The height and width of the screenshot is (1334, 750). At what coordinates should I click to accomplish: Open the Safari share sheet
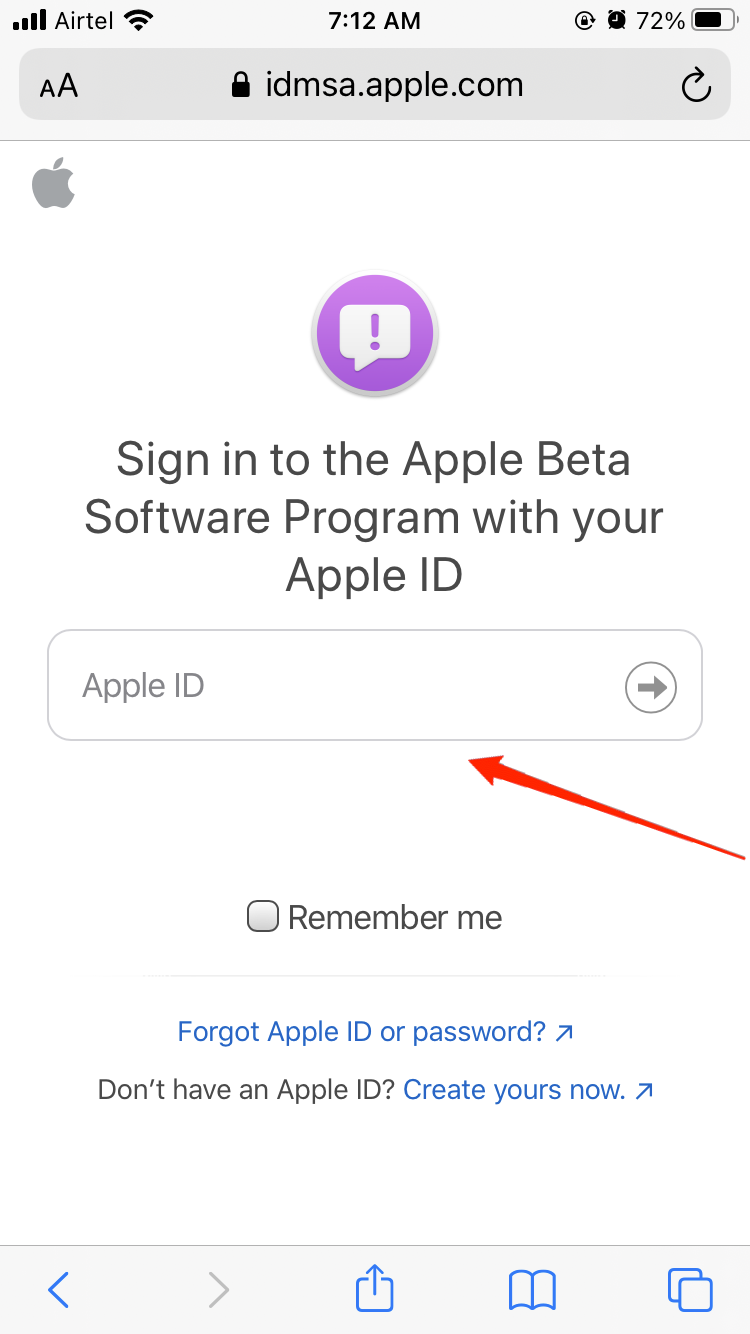click(375, 1288)
